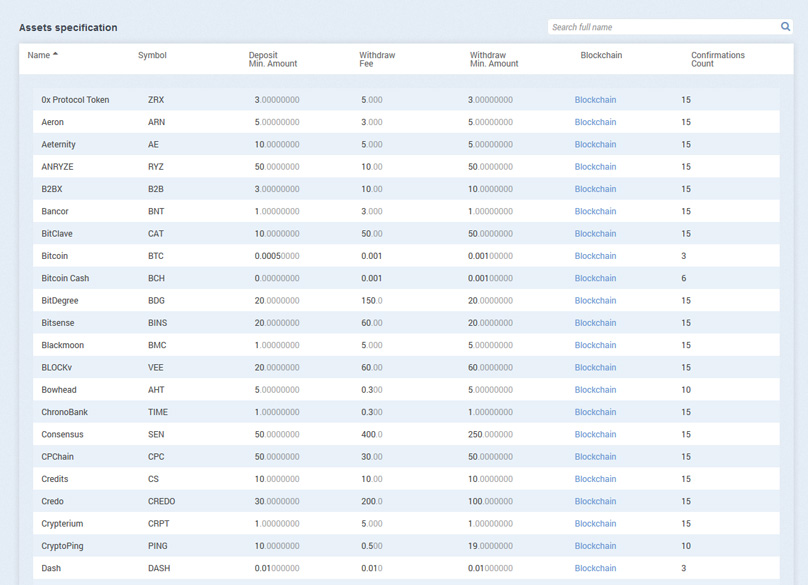Screen dimensions: 808x585
Task: Sort by the Symbol column header
Action: point(152,55)
